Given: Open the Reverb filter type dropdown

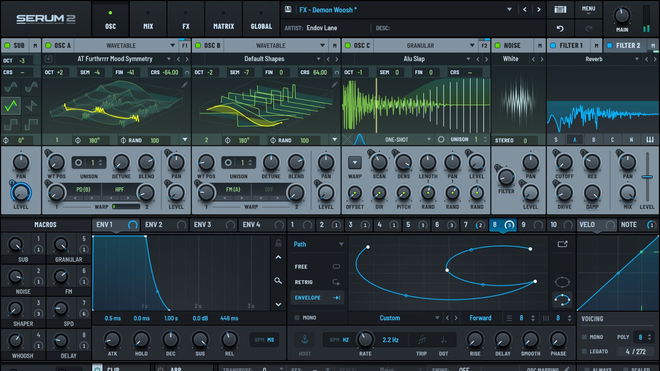Looking at the screenshot, I should [x=636, y=59].
